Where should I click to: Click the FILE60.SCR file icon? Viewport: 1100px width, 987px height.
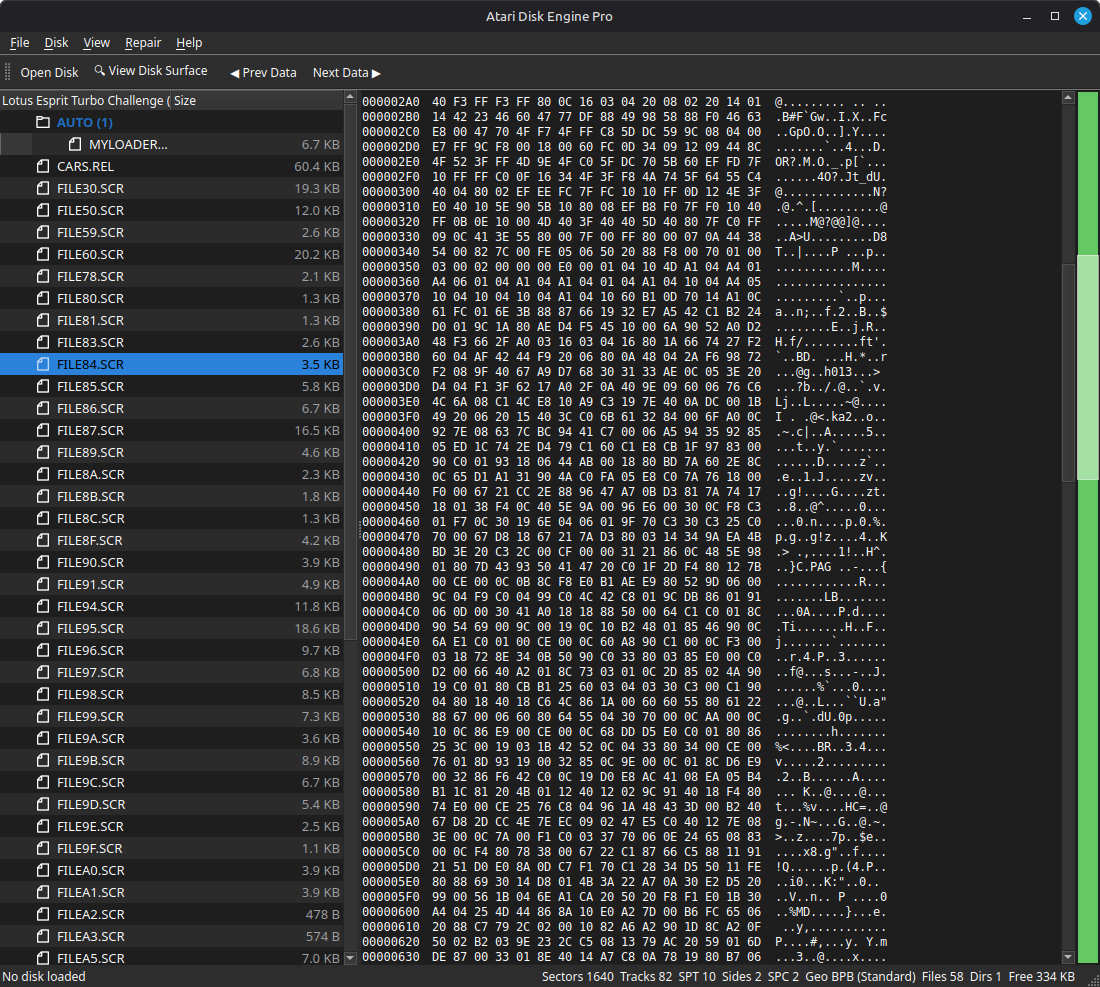coord(43,254)
